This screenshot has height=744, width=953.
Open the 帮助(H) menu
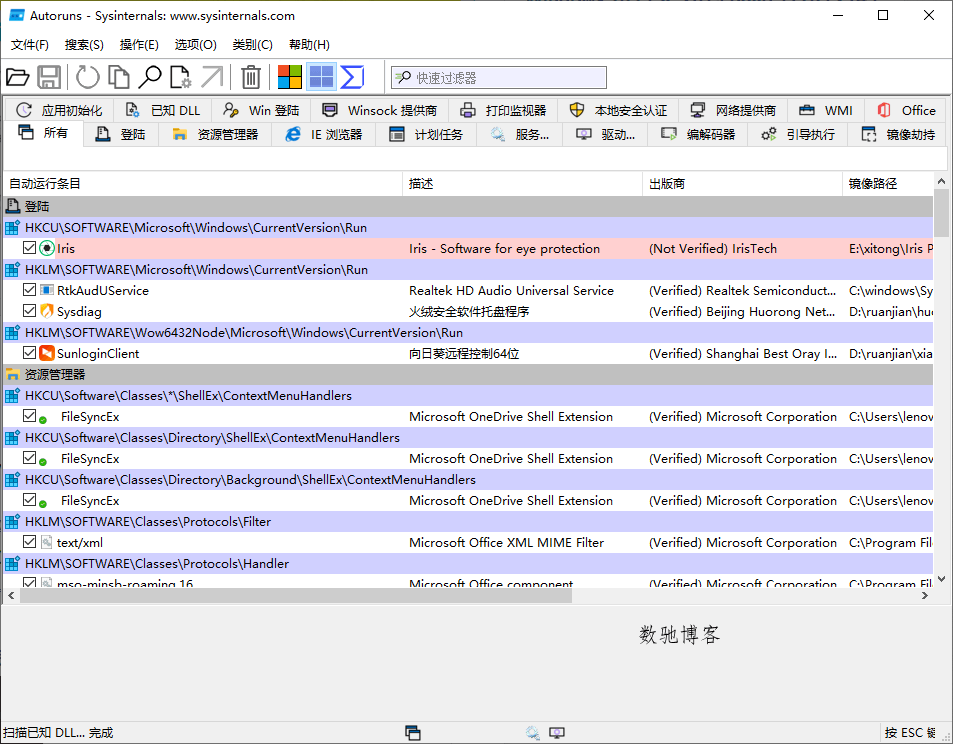click(x=309, y=45)
